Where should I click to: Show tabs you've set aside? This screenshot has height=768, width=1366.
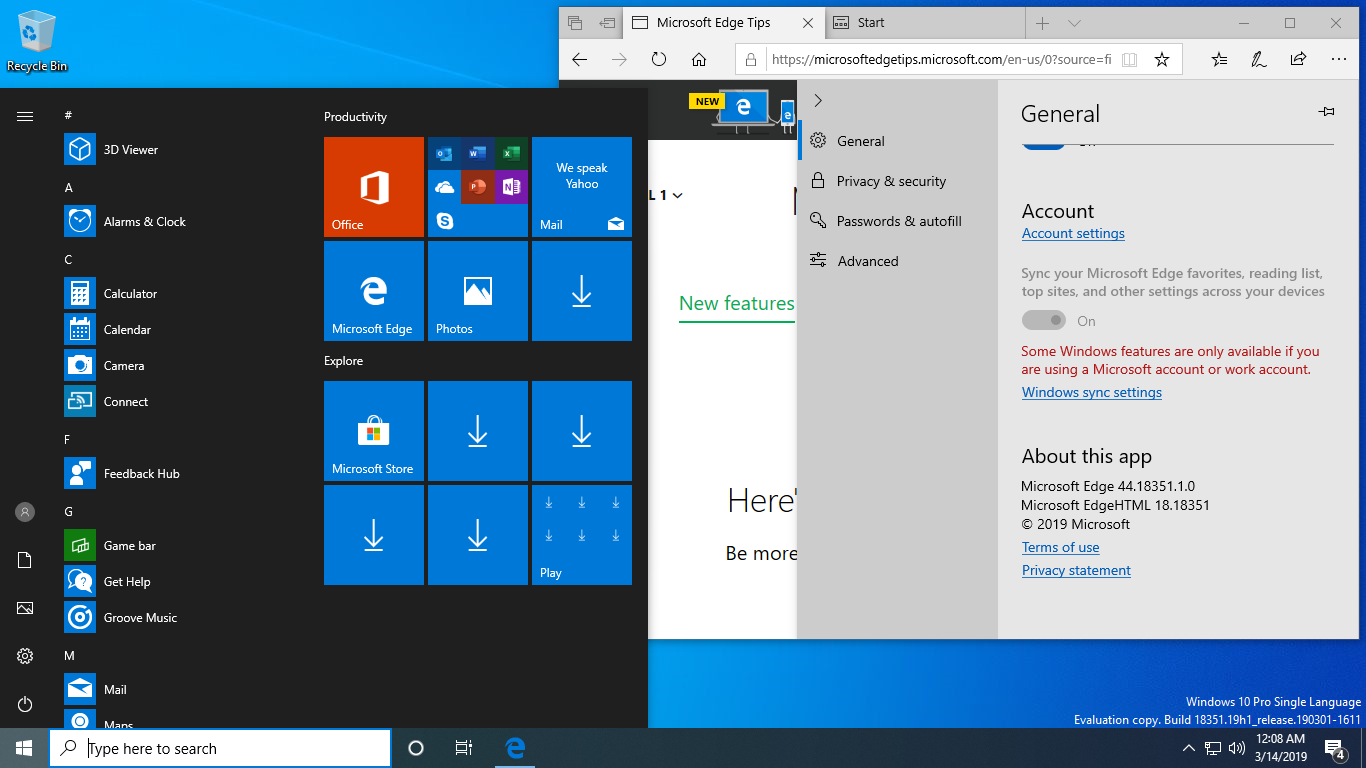click(x=575, y=23)
